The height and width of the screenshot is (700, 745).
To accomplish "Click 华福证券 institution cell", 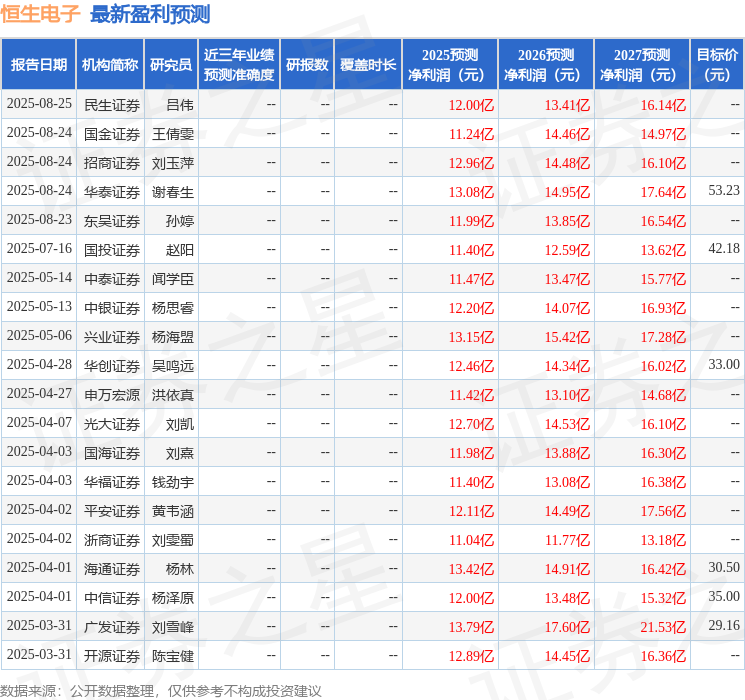I will [x=112, y=482].
